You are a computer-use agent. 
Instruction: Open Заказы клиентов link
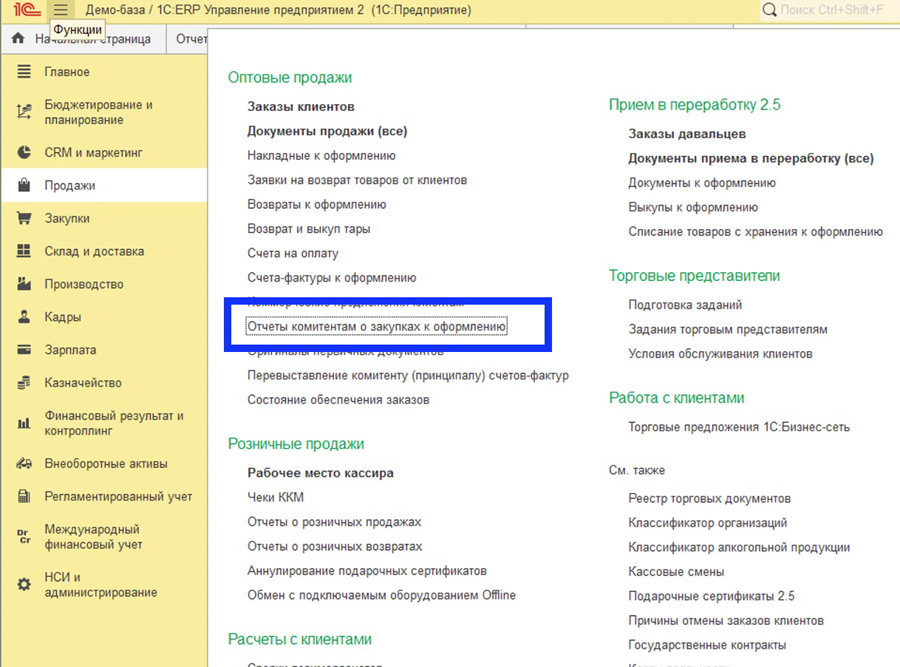(x=301, y=107)
